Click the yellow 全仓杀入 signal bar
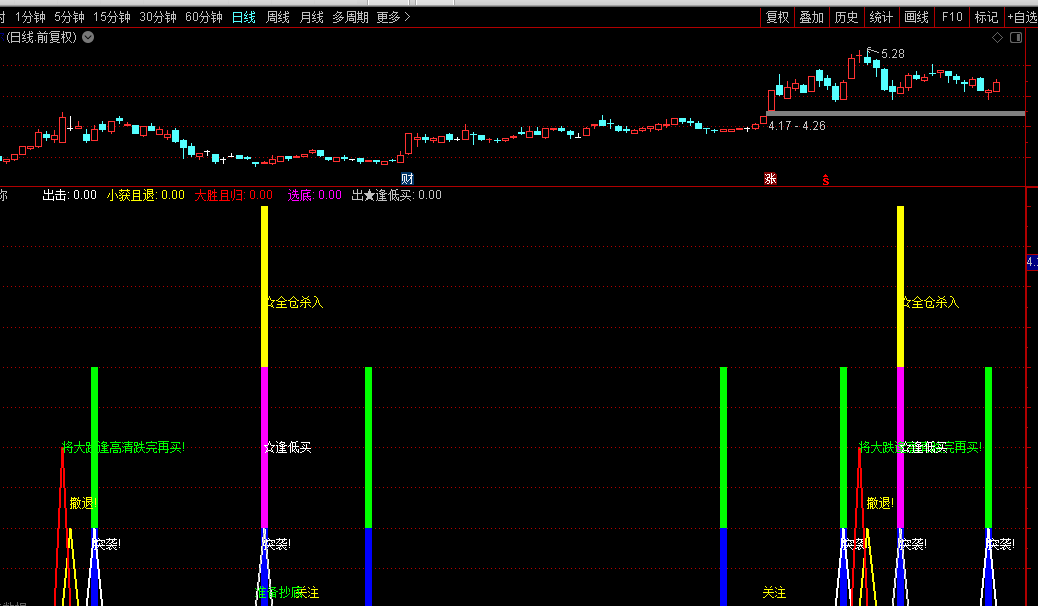The width and height of the screenshot is (1038, 606). click(264, 285)
